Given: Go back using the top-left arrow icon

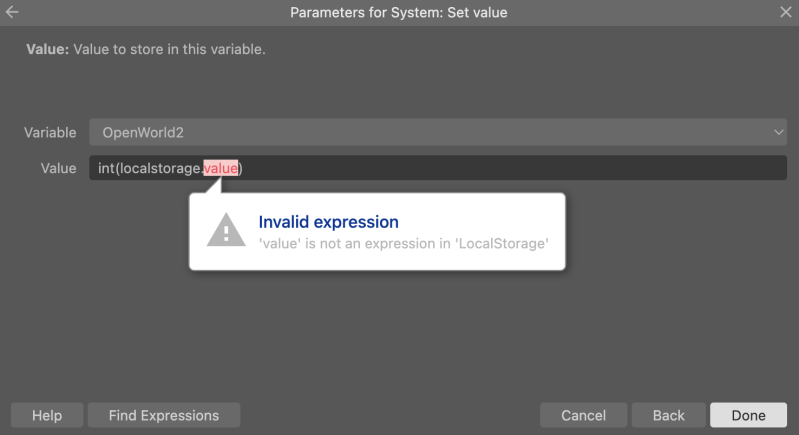Looking at the screenshot, I should [x=12, y=12].
